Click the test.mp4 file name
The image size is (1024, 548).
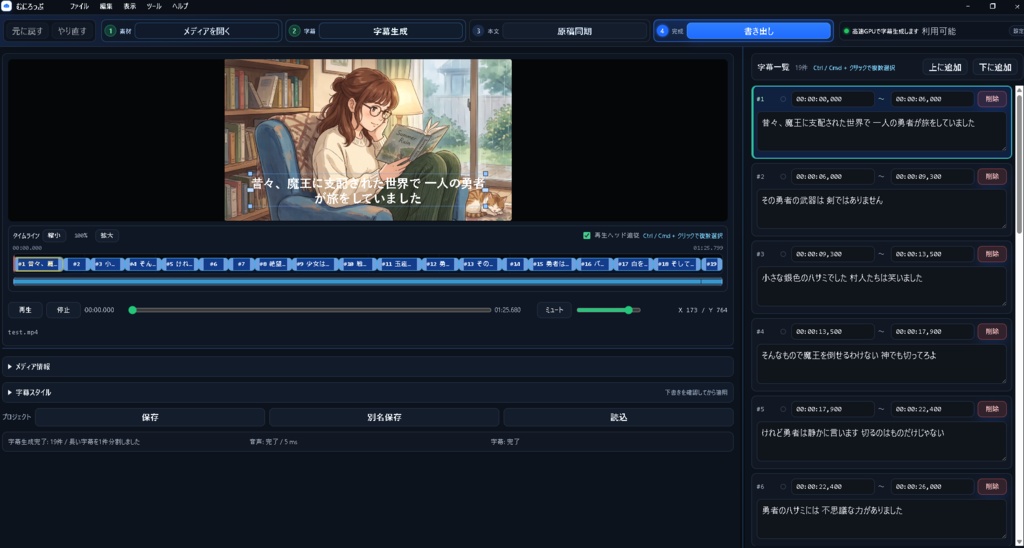pos(23,332)
